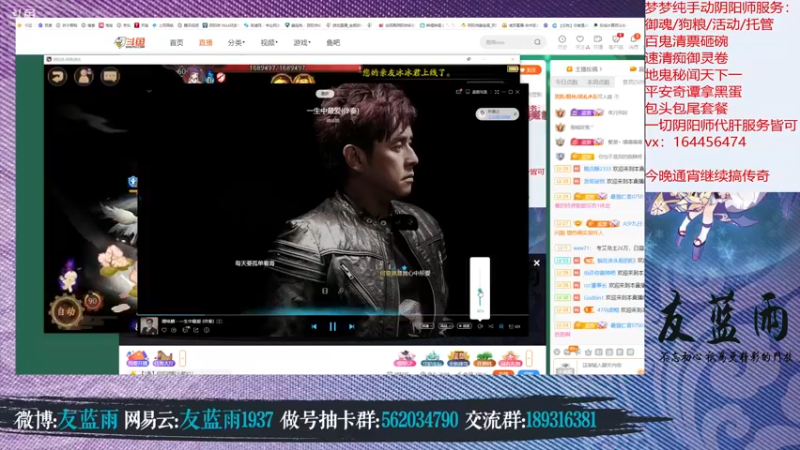This screenshot has height=450, width=800.
Task: Open the 鱼吧 forum tab
Action: pyautogui.click(x=333, y=43)
